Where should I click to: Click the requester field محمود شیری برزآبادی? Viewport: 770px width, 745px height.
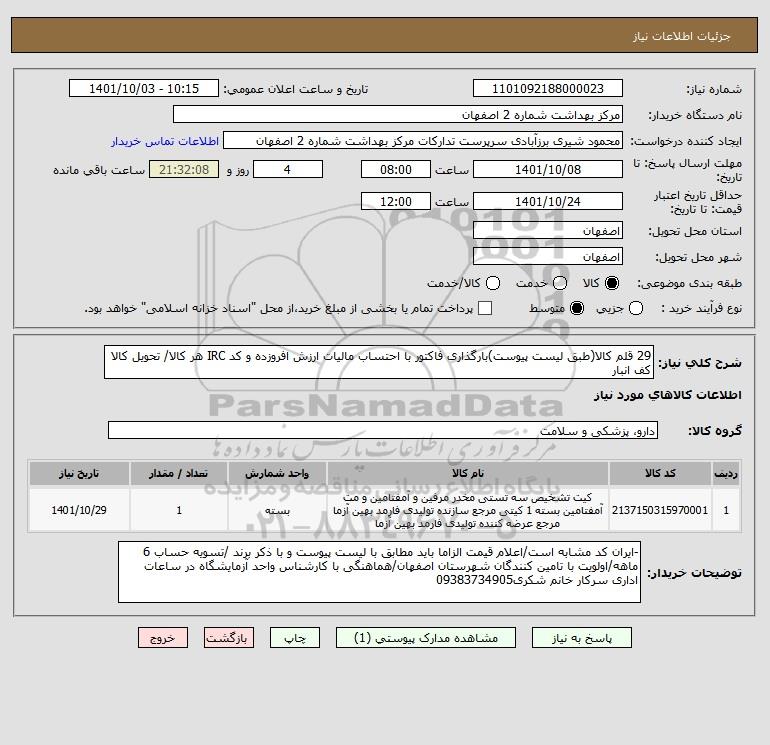pos(423,140)
